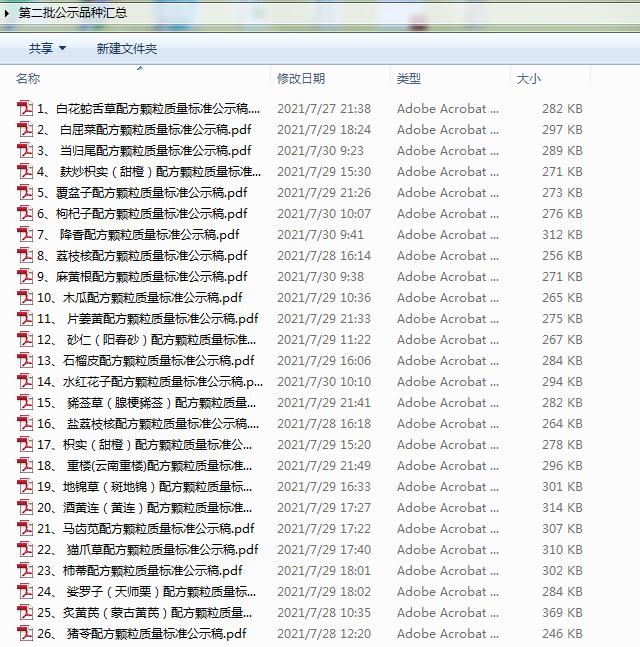Click PDF icon of 1、白花蛇舌草 file

pos(25,109)
